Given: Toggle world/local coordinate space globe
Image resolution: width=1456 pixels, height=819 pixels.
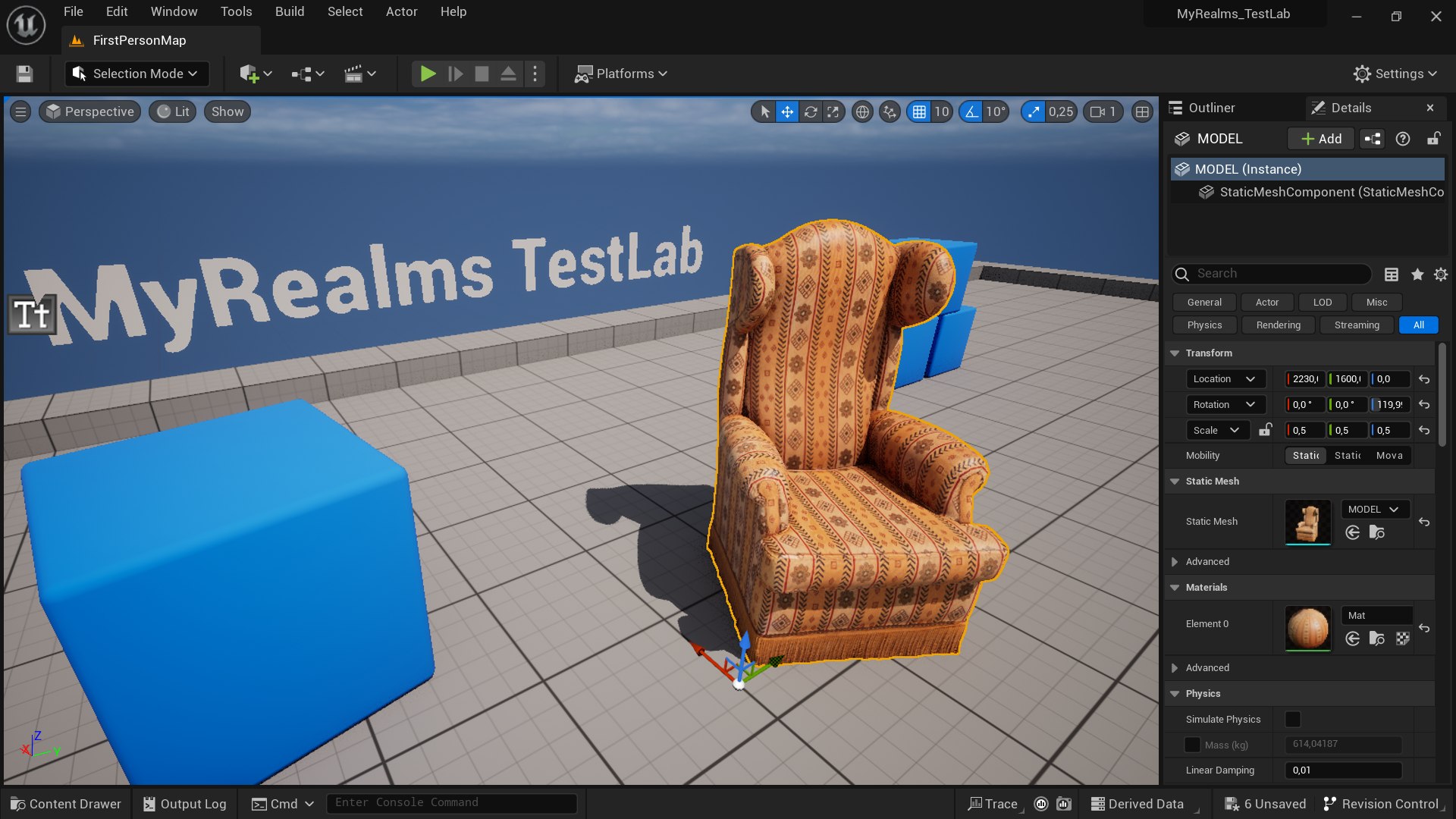Looking at the screenshot, I should coord(862,111).
